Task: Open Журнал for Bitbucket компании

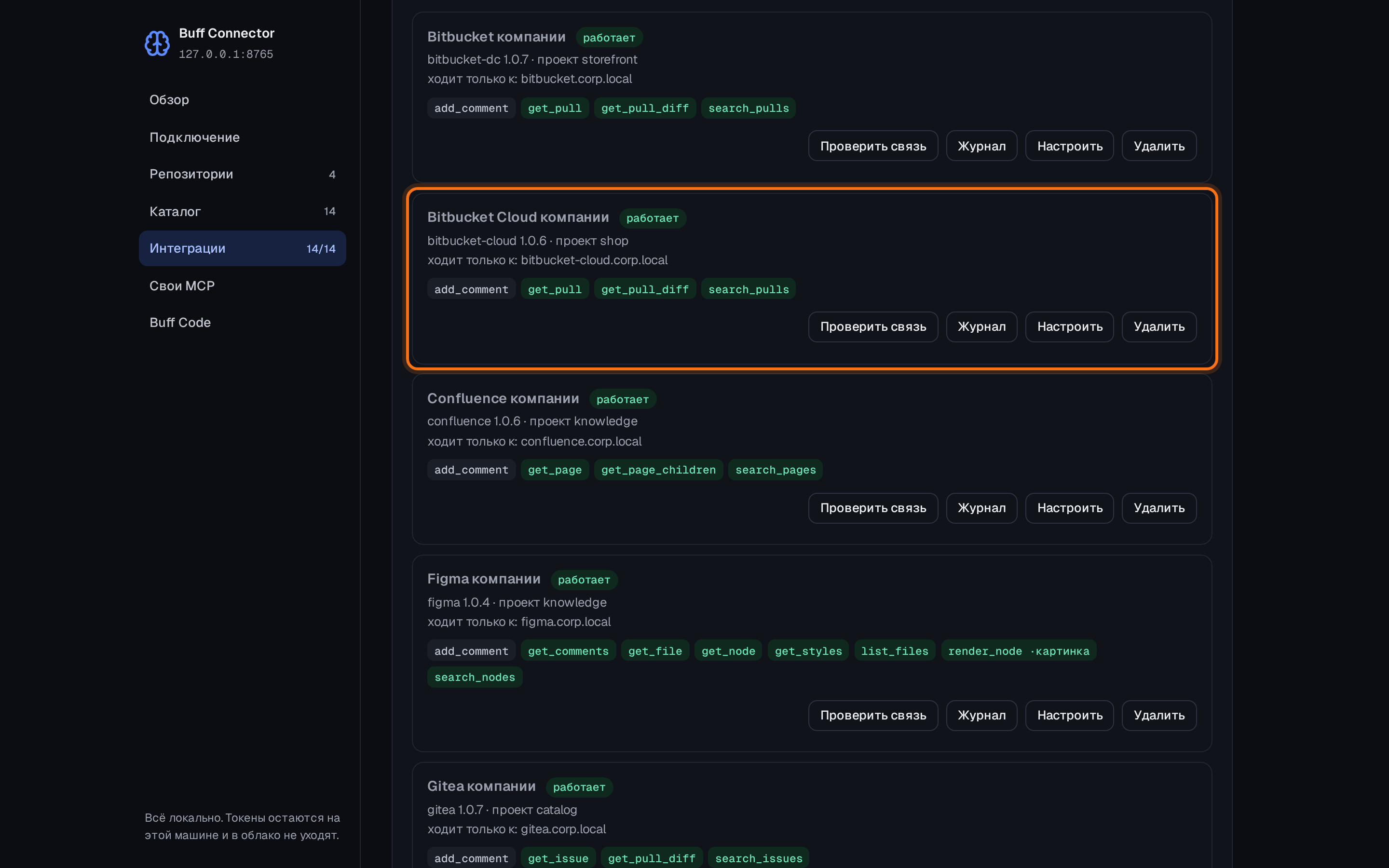Action: [981, 146]
